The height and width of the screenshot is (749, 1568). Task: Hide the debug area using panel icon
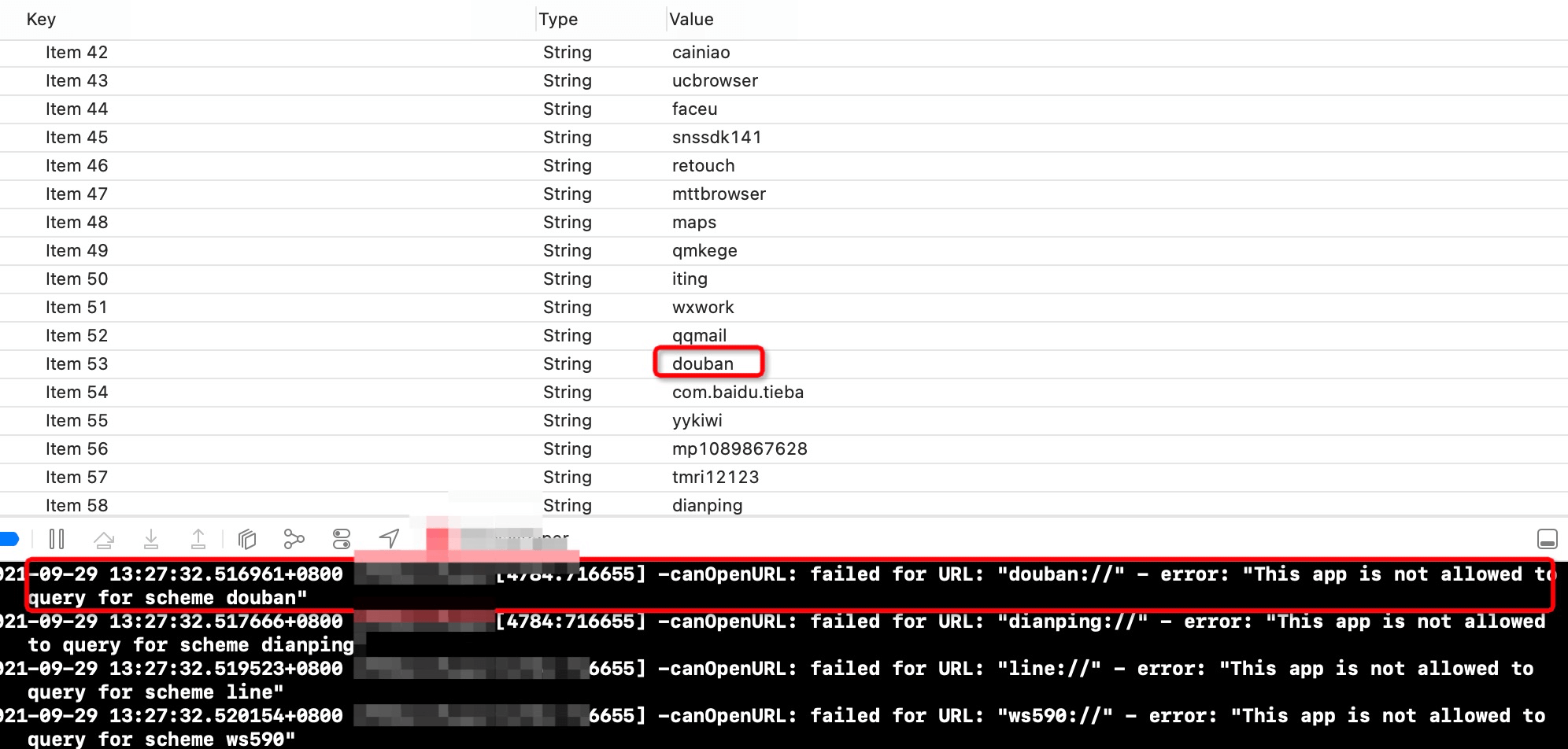click(x=1547, y=539)
